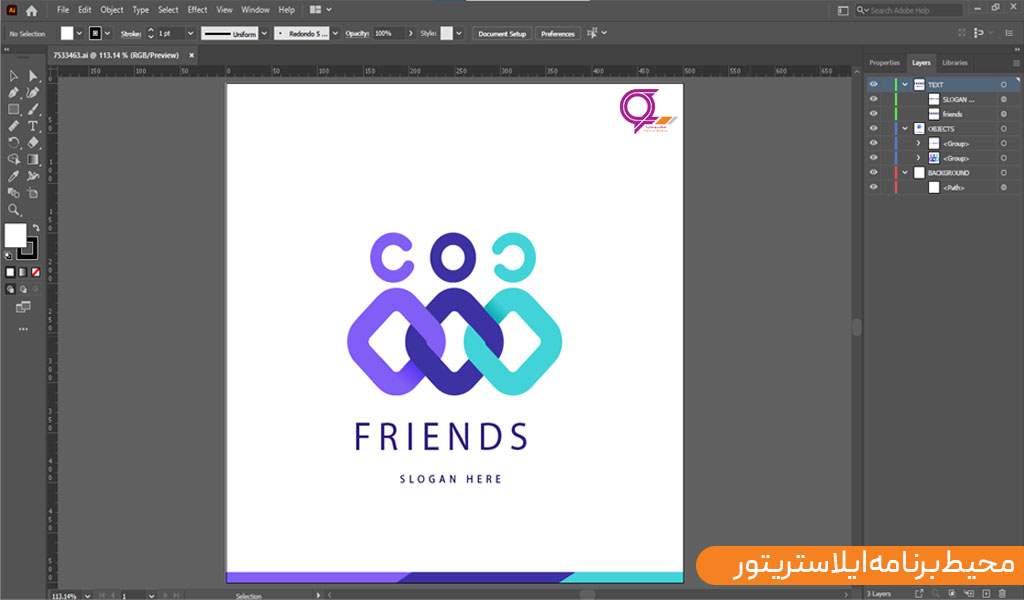Select the Artboard tool
Screen dimensions: 1024x600
click(33, 193)
